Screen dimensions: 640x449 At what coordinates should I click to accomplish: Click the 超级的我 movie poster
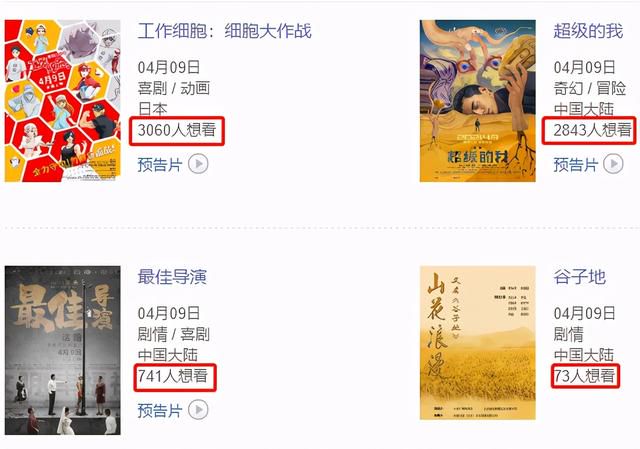point(478,101)
